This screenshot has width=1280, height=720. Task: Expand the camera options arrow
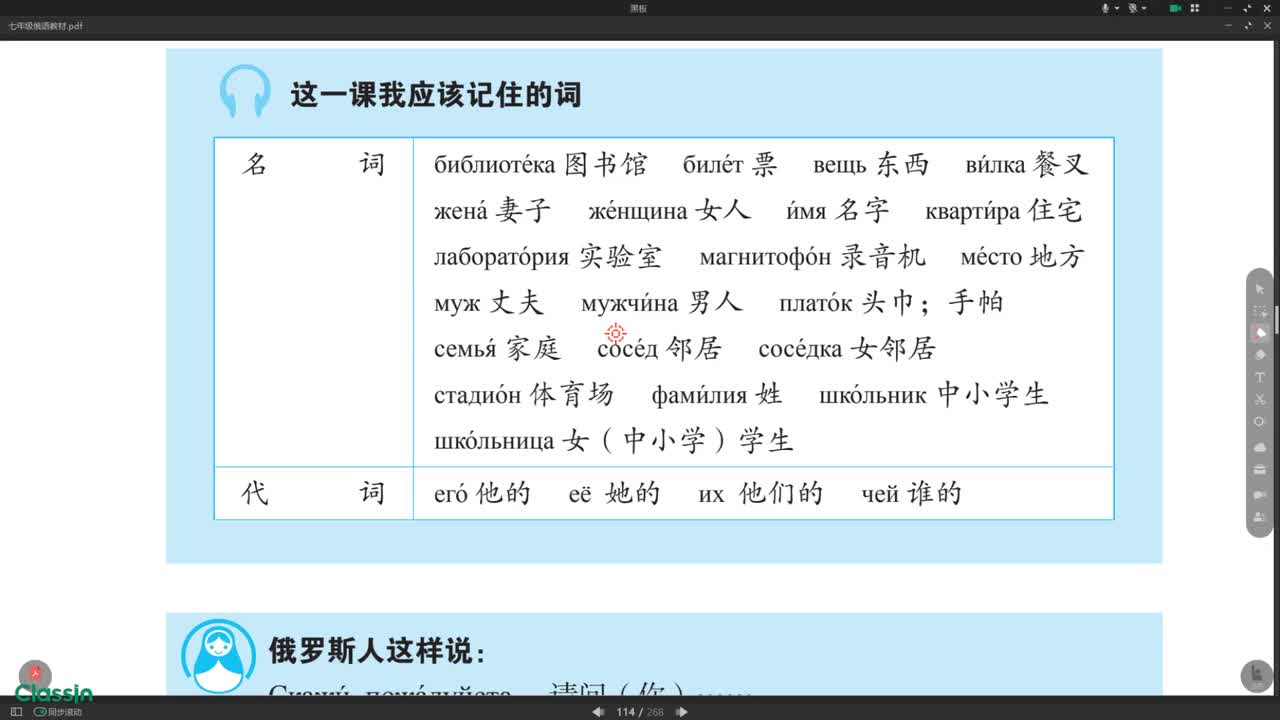coord(1144,8)
